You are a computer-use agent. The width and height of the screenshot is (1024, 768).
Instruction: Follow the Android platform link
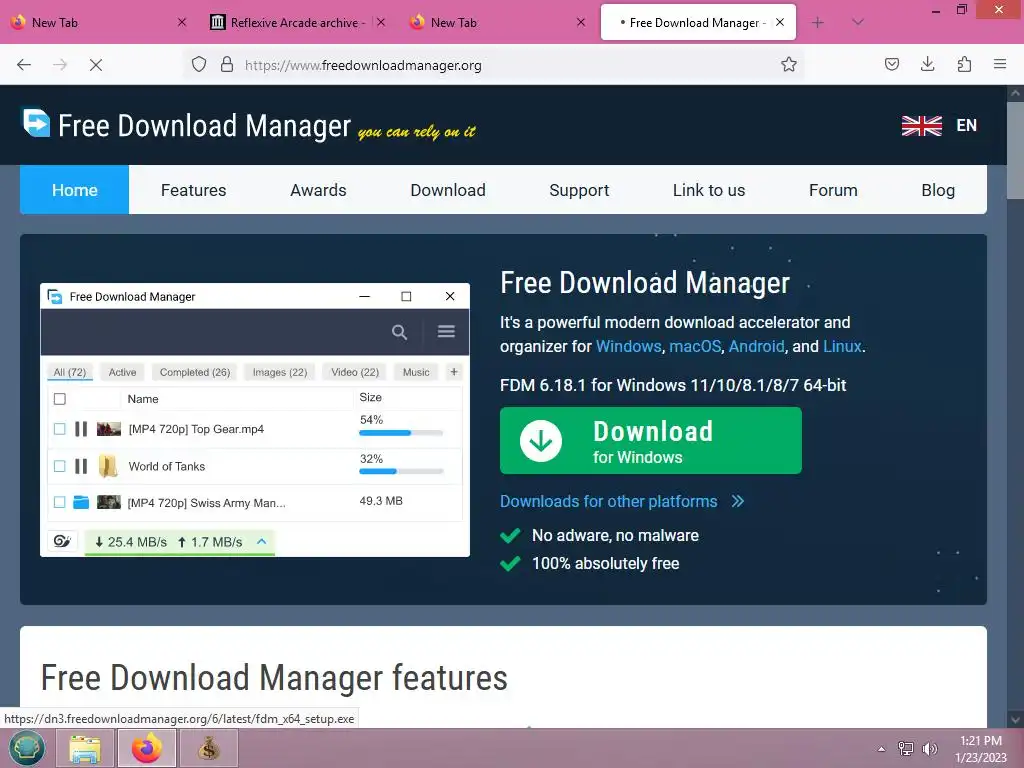tap(756, 346)
